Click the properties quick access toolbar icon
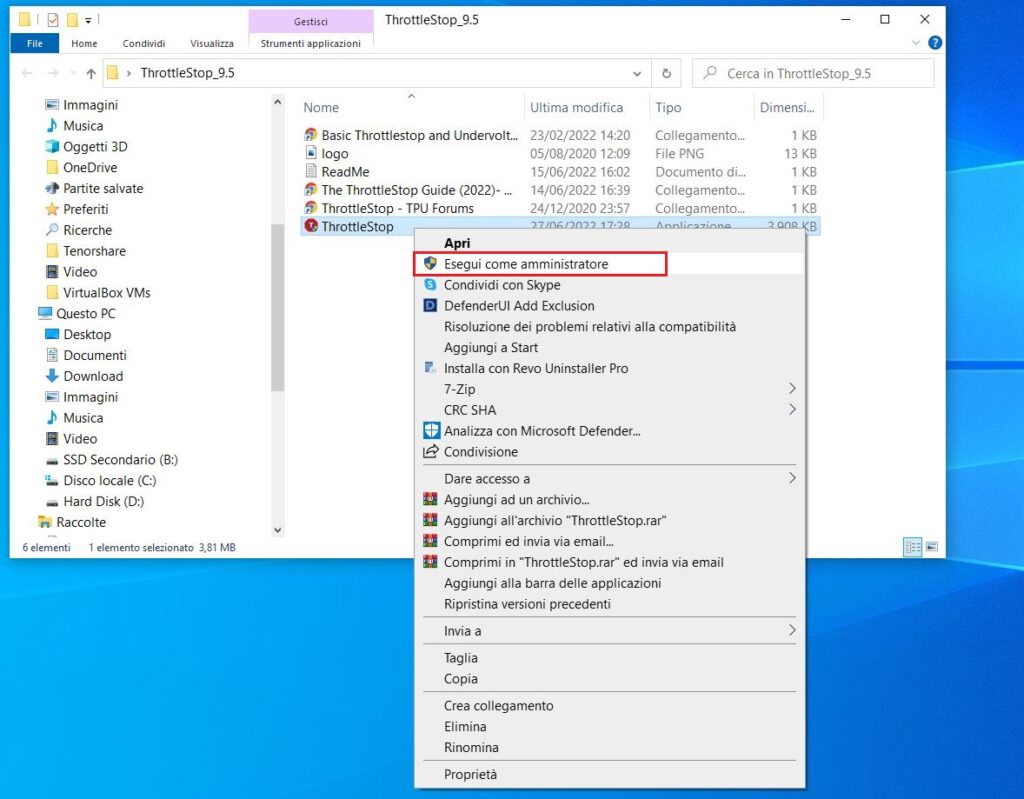The width and height of the screenshot is (1024, 799). 53,20
